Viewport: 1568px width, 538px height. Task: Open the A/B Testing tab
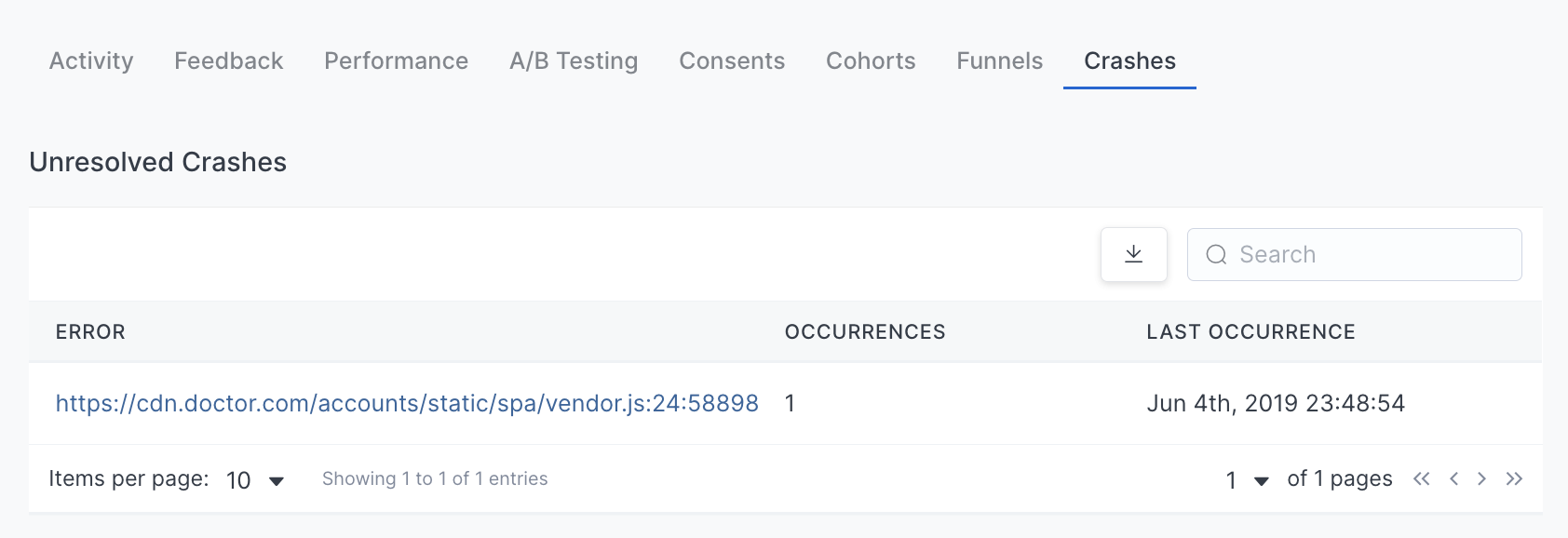tap(574, 61)
